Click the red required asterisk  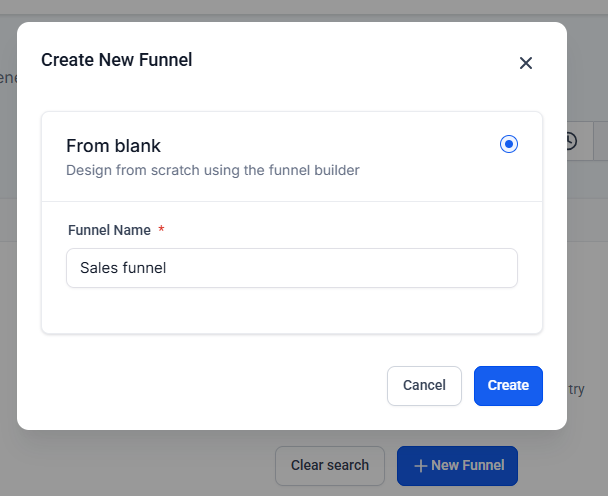(x=161, y=230)
